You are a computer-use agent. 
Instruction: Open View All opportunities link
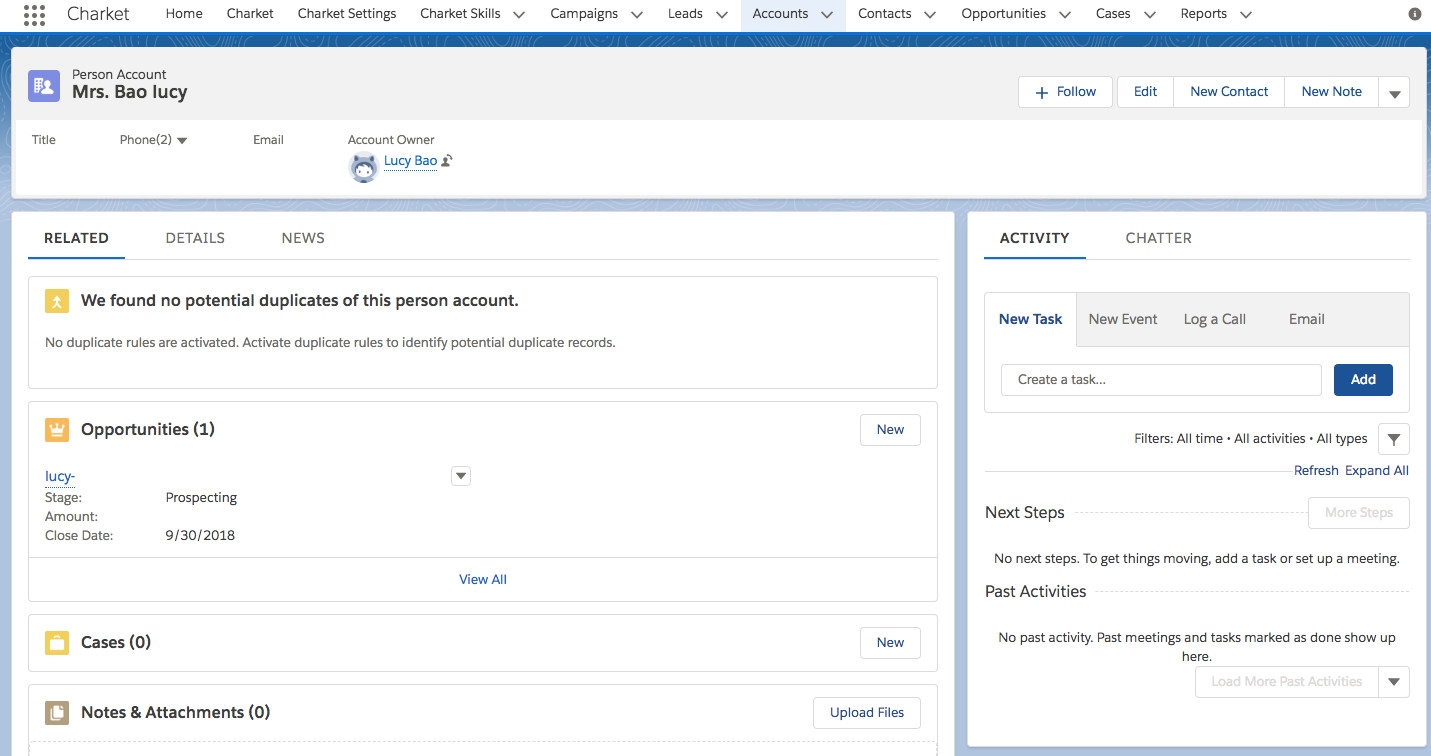pos(483,579)
